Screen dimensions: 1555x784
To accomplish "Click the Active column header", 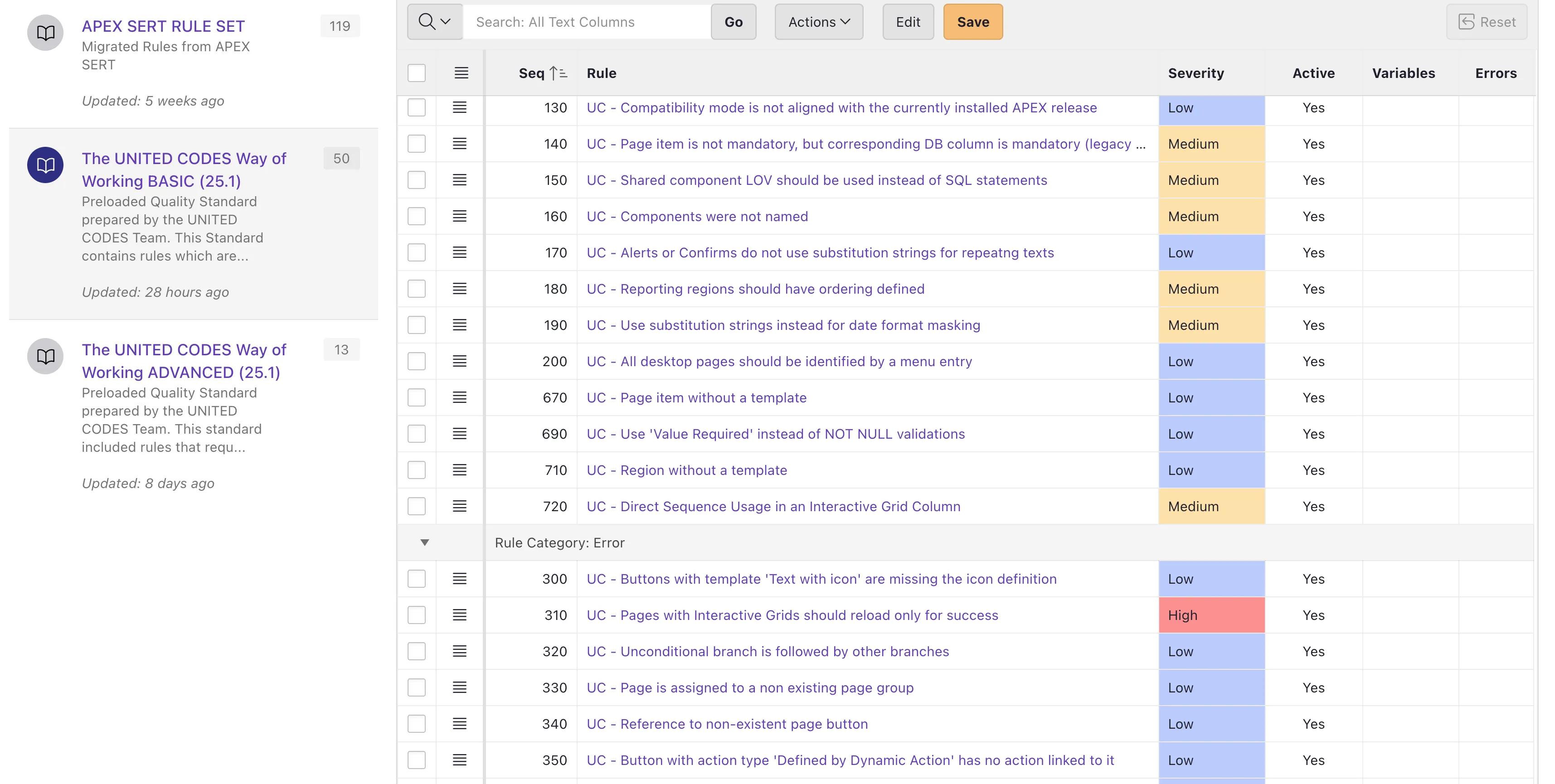I will 1313,73.
